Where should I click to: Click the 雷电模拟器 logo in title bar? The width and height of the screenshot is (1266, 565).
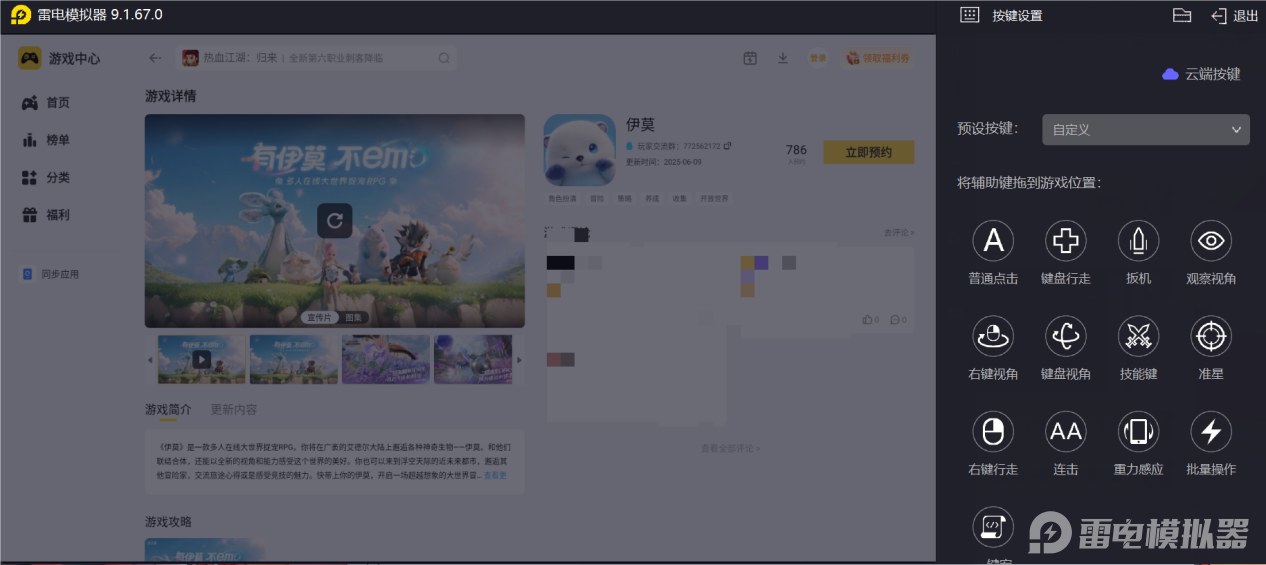pyautogui.click(x=21, y=15)
